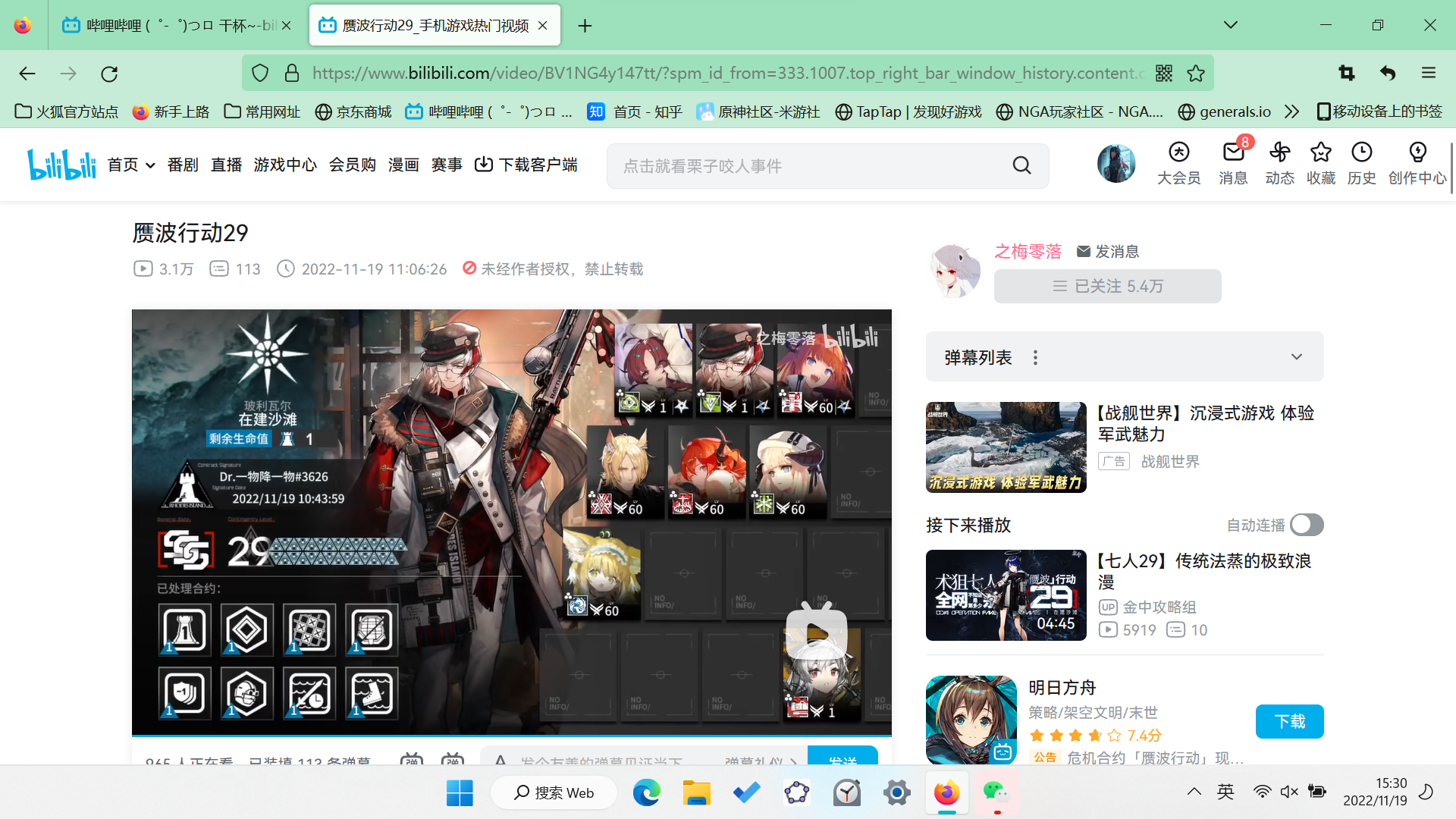Image resolution: width=1456 pixels, height=819 pixels.
Task: Click the taskbar 搜索 Web search box
Action: 554,792
